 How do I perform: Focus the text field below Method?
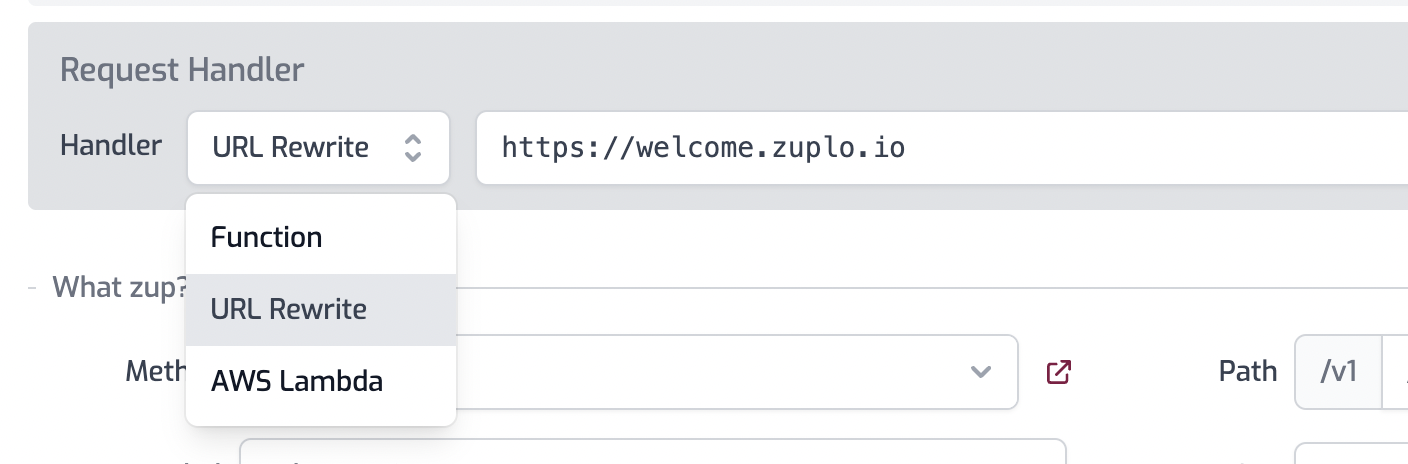click(x=650, y=452)
